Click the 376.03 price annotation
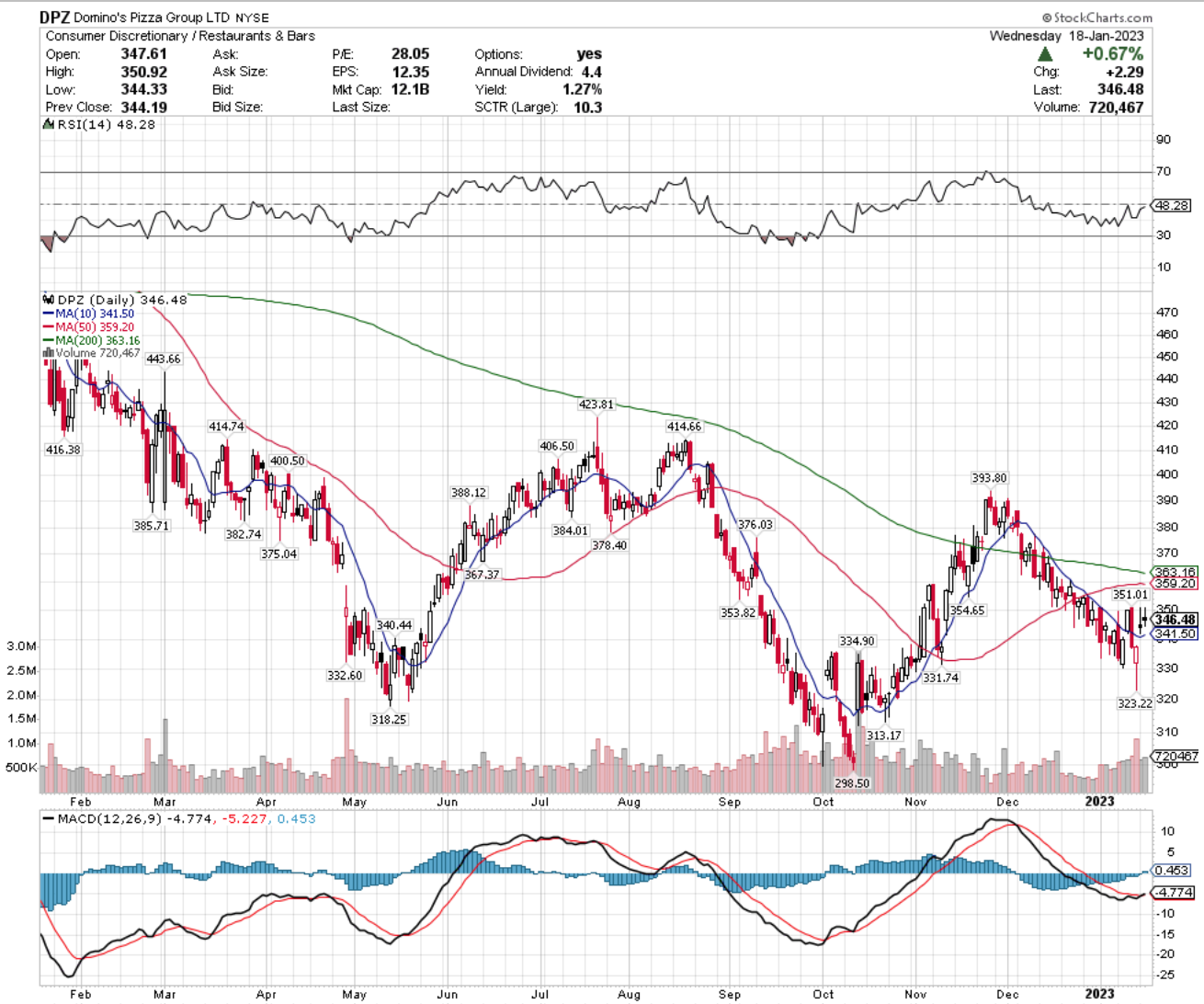Viewport: 1204px width, 1004px height. click(755, 524)
